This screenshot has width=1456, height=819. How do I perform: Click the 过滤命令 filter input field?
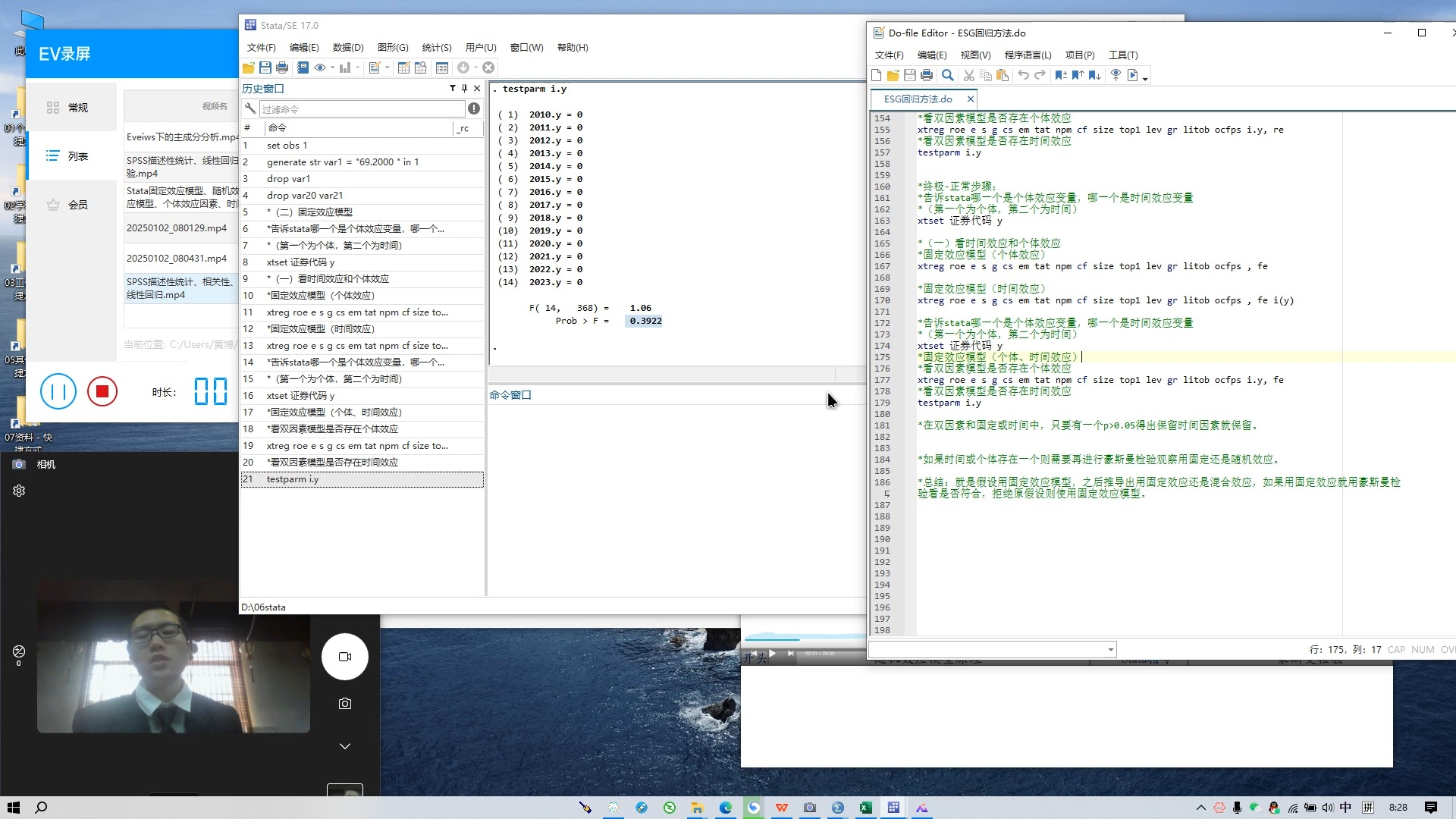[361, 109]
